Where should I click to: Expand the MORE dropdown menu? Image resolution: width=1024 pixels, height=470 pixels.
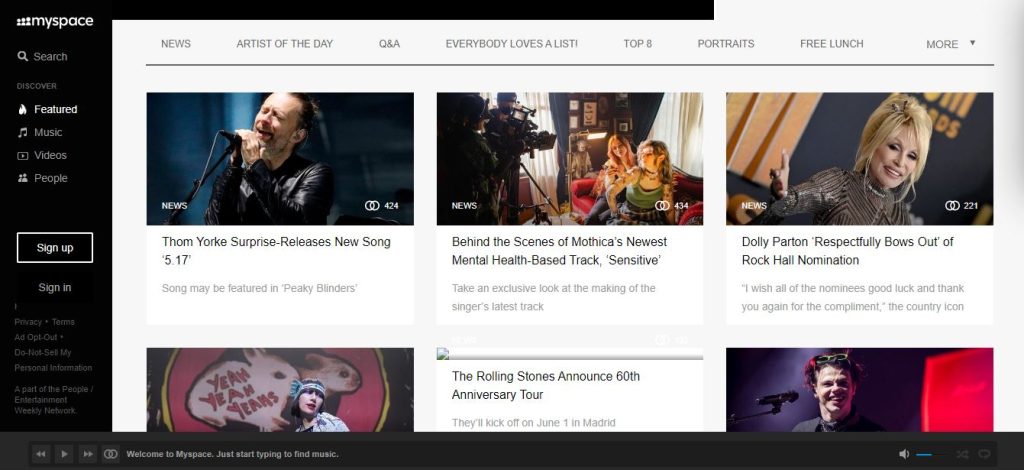point(950,44)
